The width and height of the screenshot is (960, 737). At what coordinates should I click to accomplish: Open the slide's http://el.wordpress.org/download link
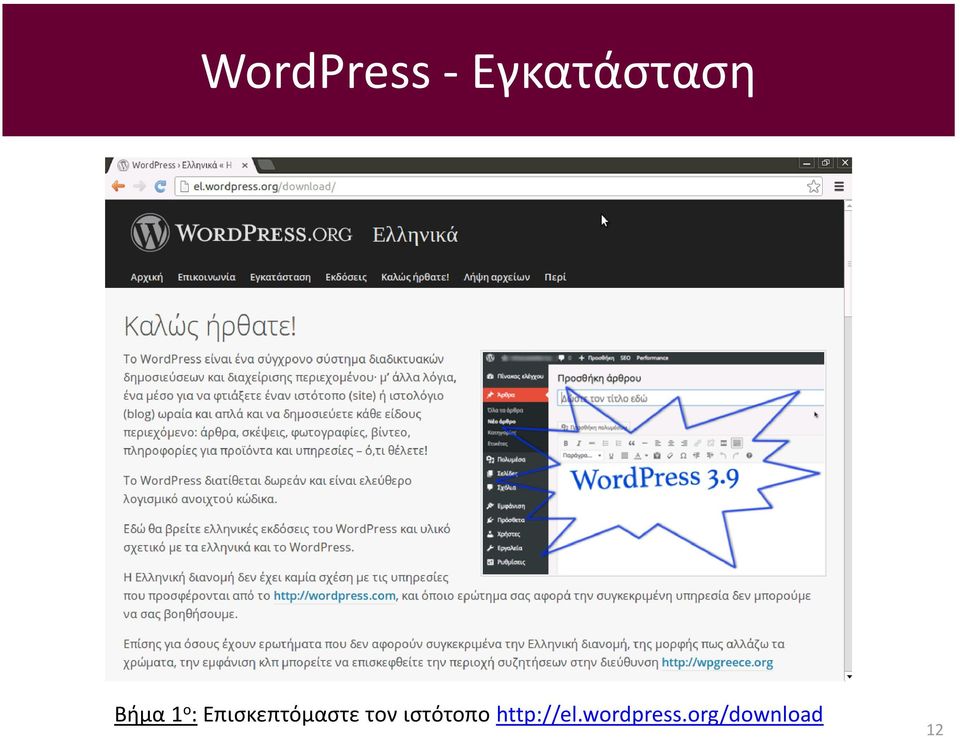click(659, 714)
